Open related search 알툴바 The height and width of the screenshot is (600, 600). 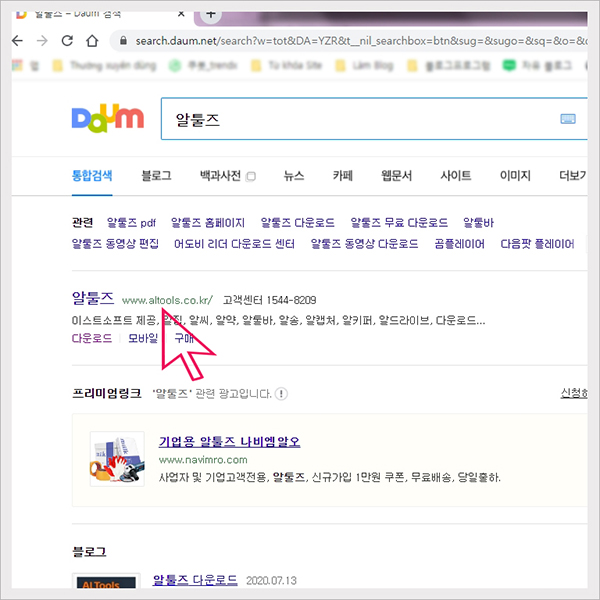(x=478, y=223)
